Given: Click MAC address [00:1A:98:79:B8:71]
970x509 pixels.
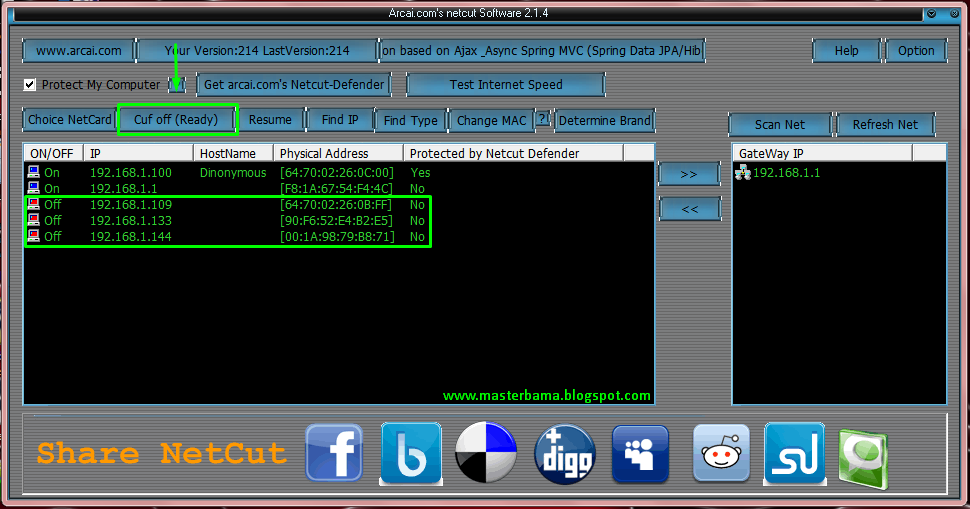Looking at the screenshot, I should tap(337, 237).
